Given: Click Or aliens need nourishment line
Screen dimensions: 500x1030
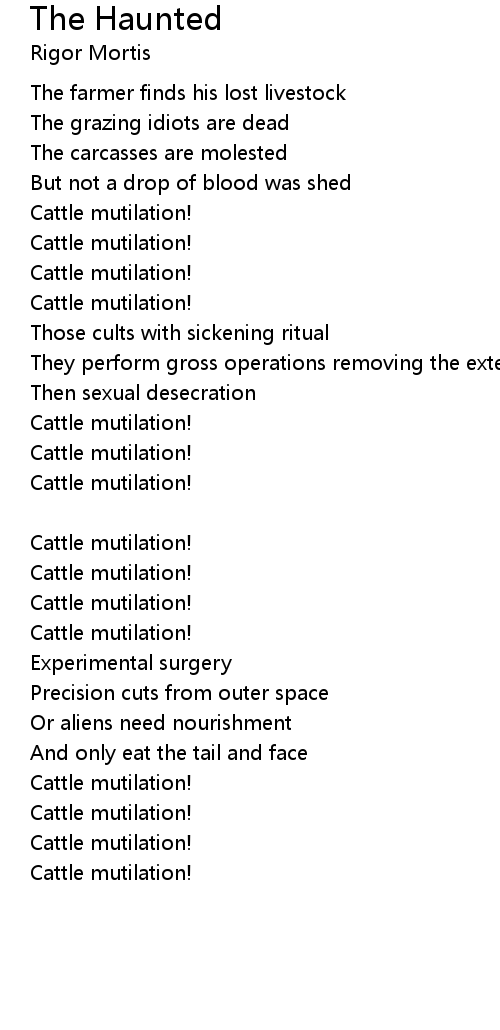Looking at the screenshot, I should pos(161,723).
